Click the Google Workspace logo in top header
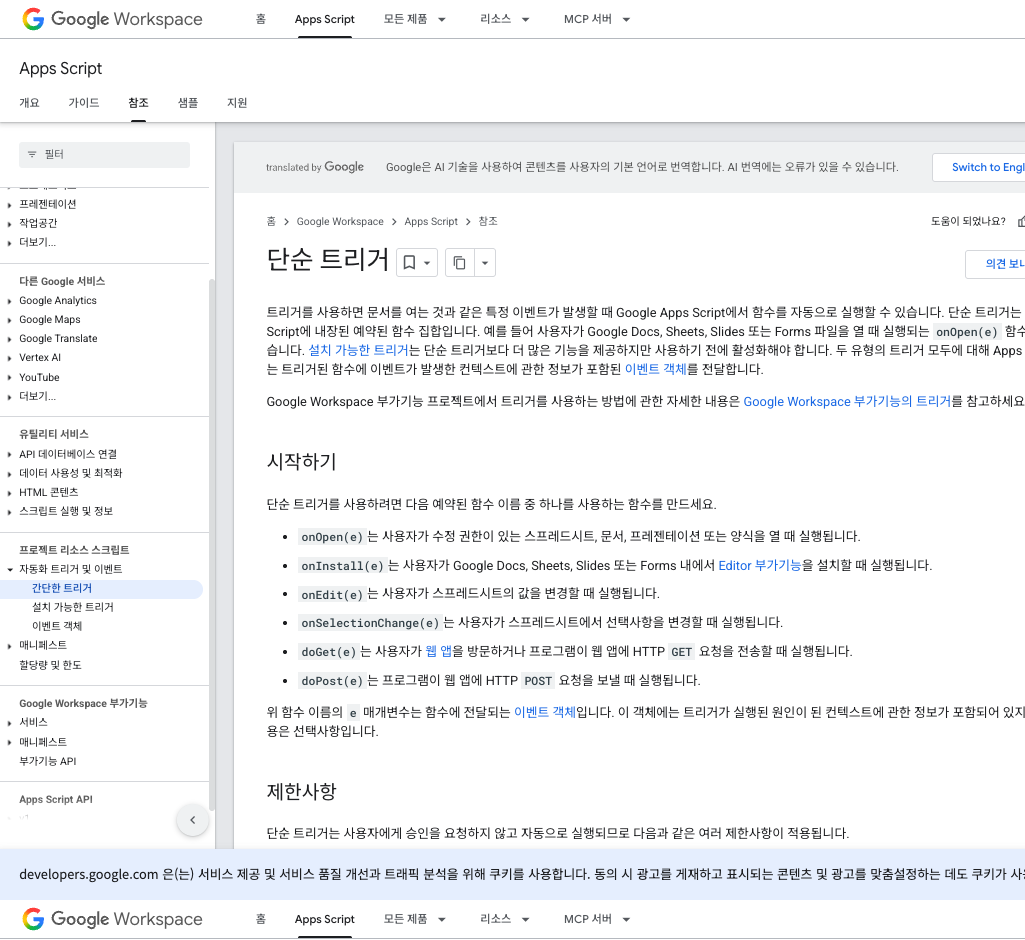This screenshot has height=940, width=1025. pyautogui.click(x=112, y=19)
